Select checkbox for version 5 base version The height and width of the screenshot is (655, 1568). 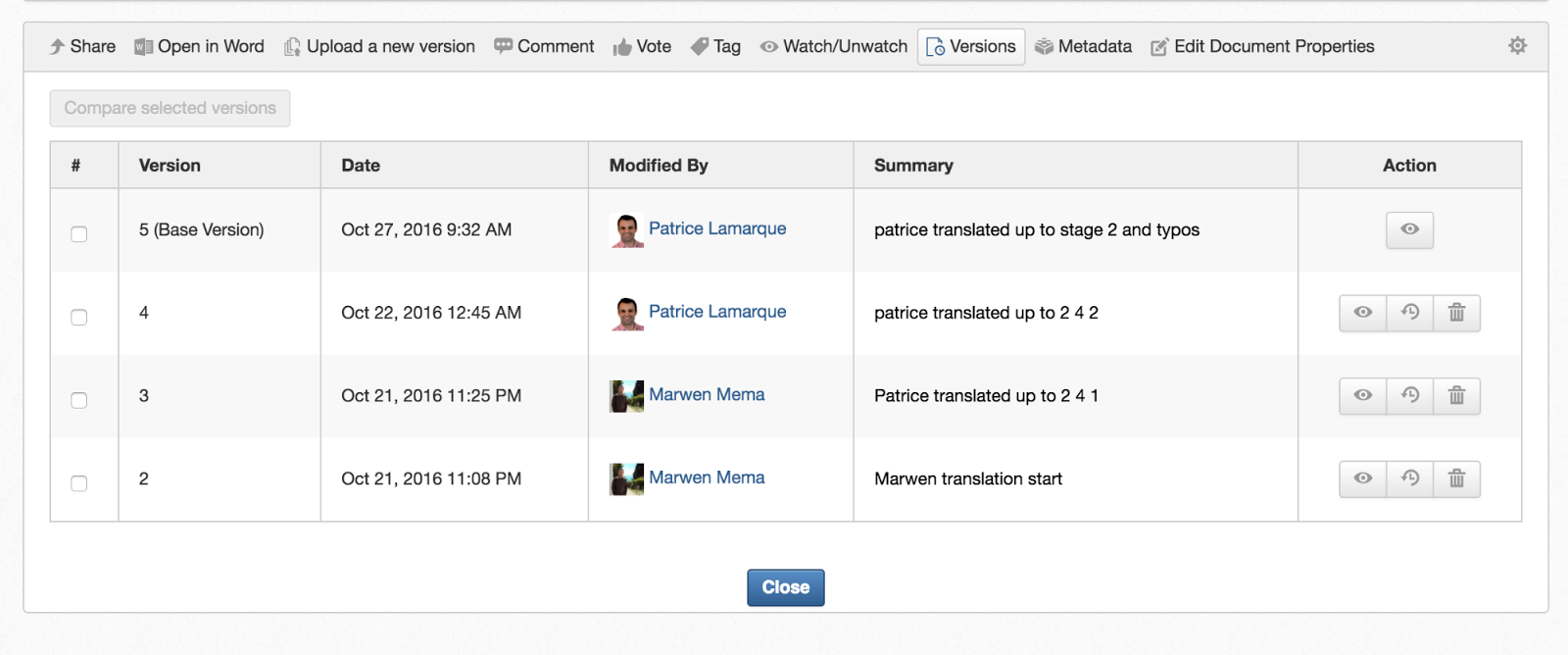tap(79, 234)
